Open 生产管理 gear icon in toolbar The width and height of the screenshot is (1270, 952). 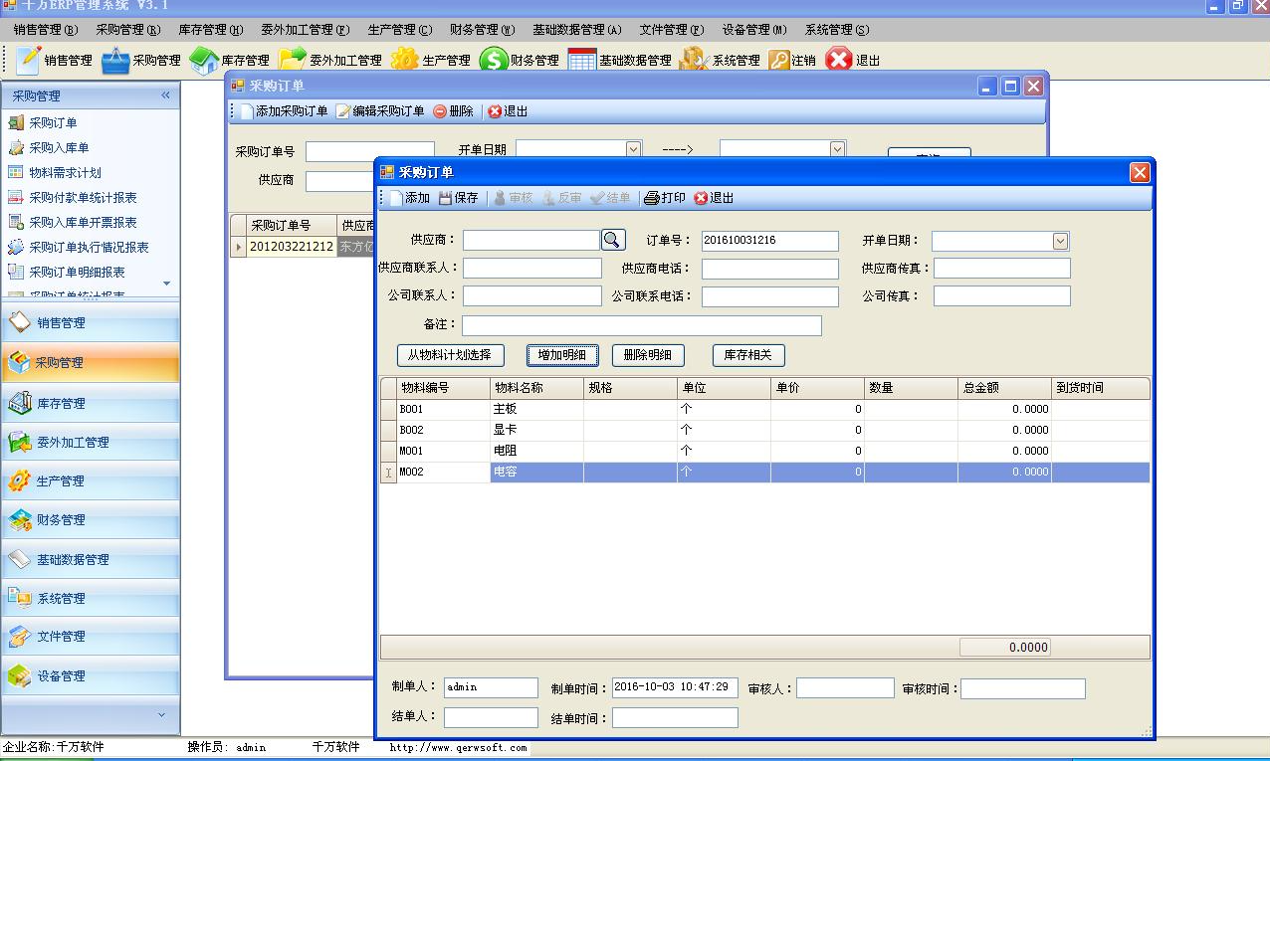(x=404, y=60)
